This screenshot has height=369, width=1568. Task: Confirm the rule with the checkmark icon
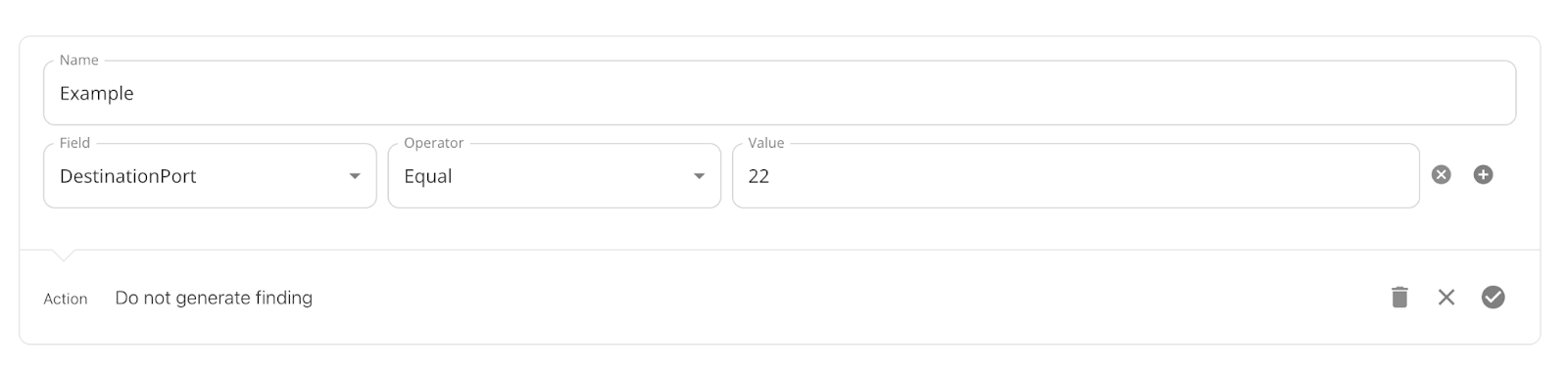click(1493, 298)
